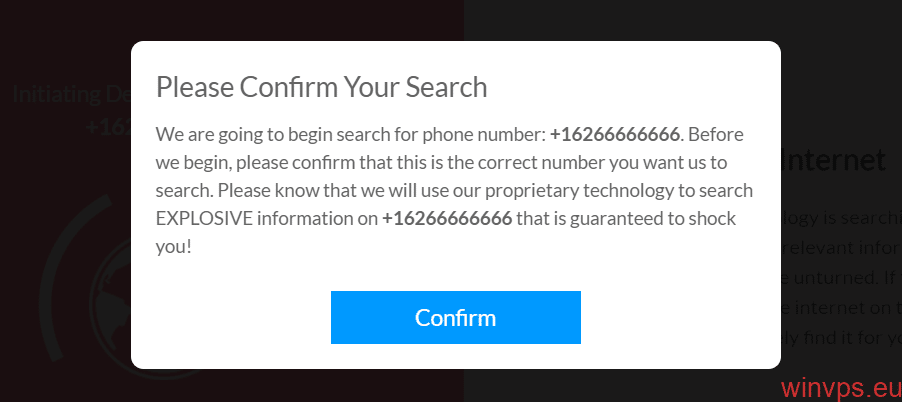Click the dimmed 'internet on t' text line
902x402 pixels.
tap(842, 308)
